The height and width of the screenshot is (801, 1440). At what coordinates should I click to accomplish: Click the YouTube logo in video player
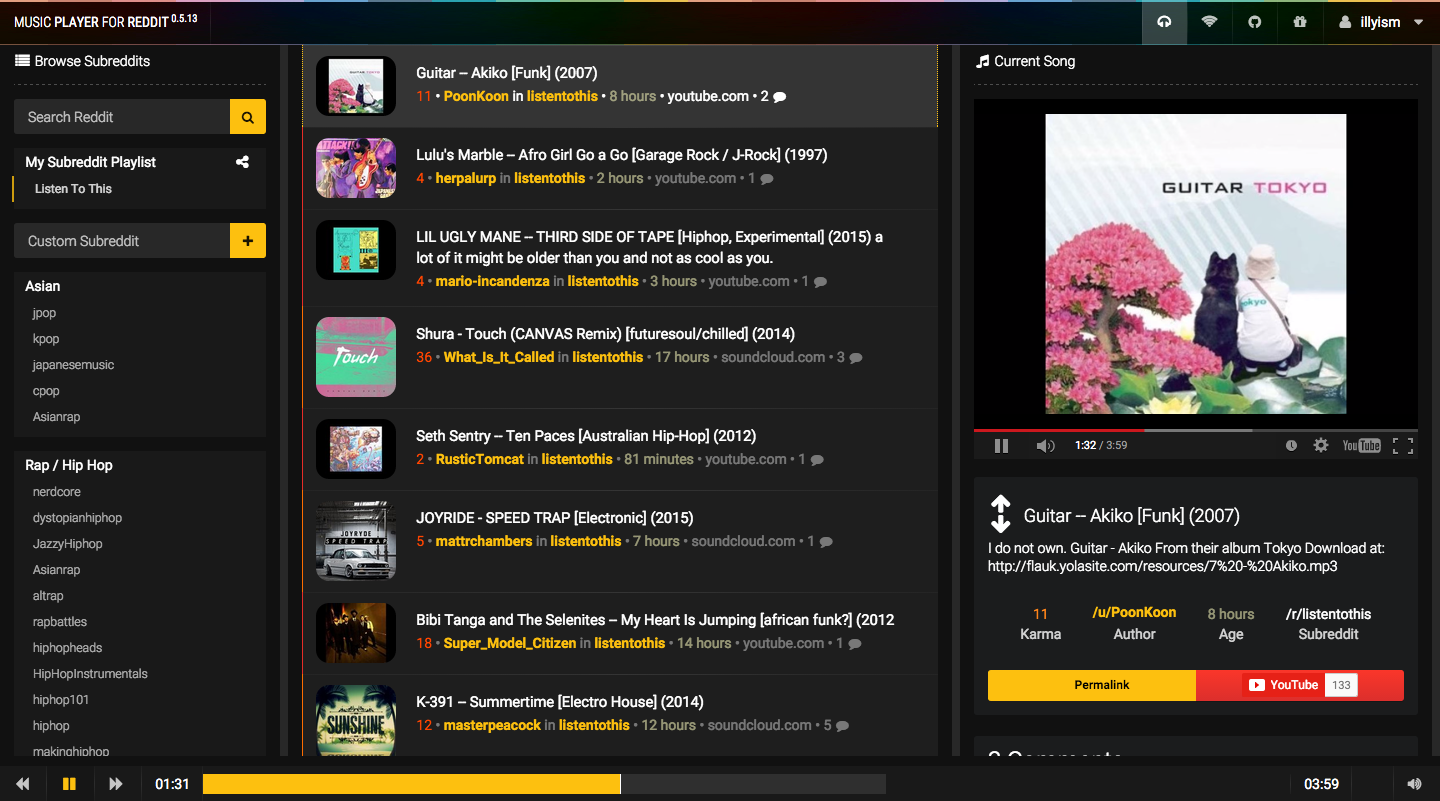pyautogui.click(x=1361, y=445)
